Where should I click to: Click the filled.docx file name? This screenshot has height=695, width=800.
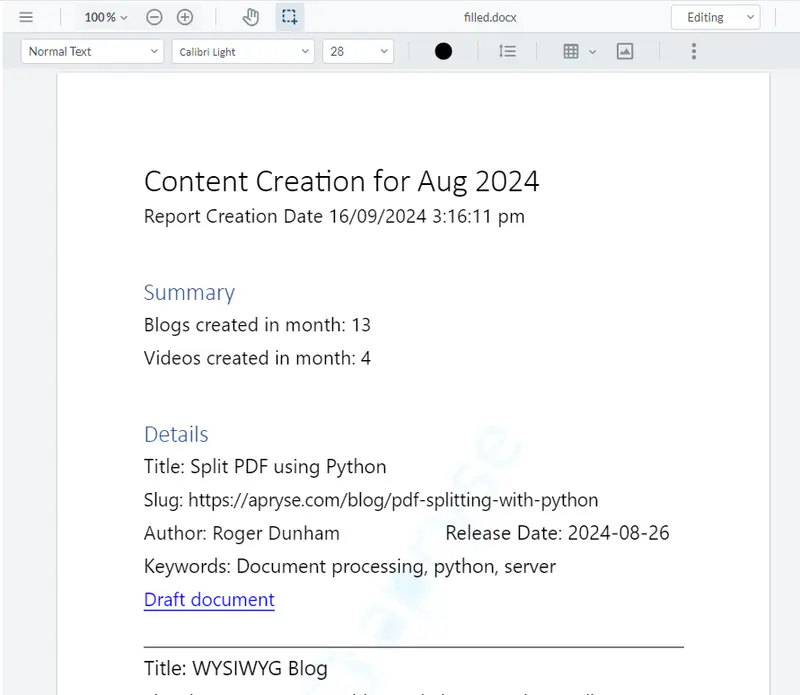(490, 17)
